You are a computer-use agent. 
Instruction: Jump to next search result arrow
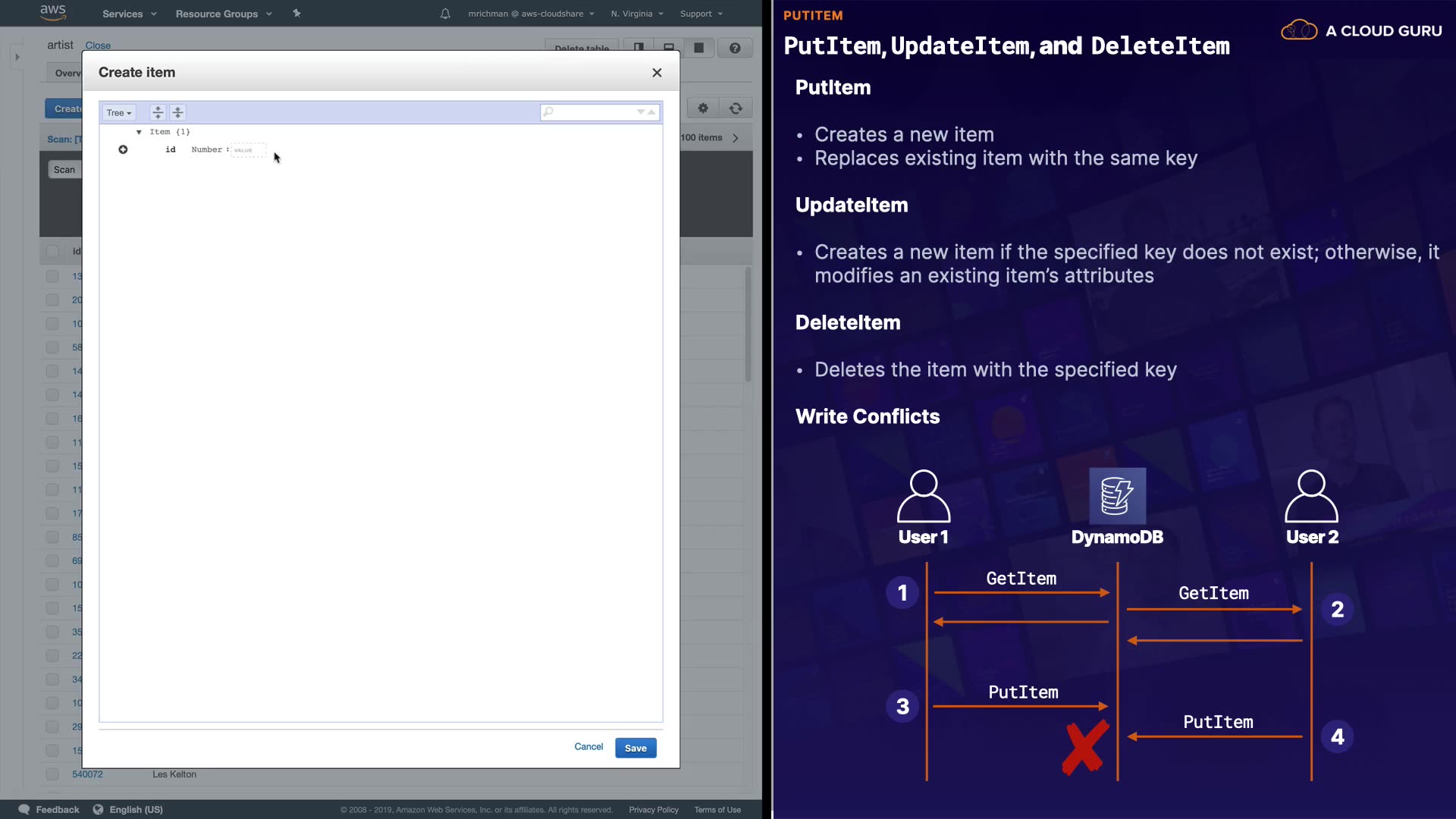tap(641, 112)
